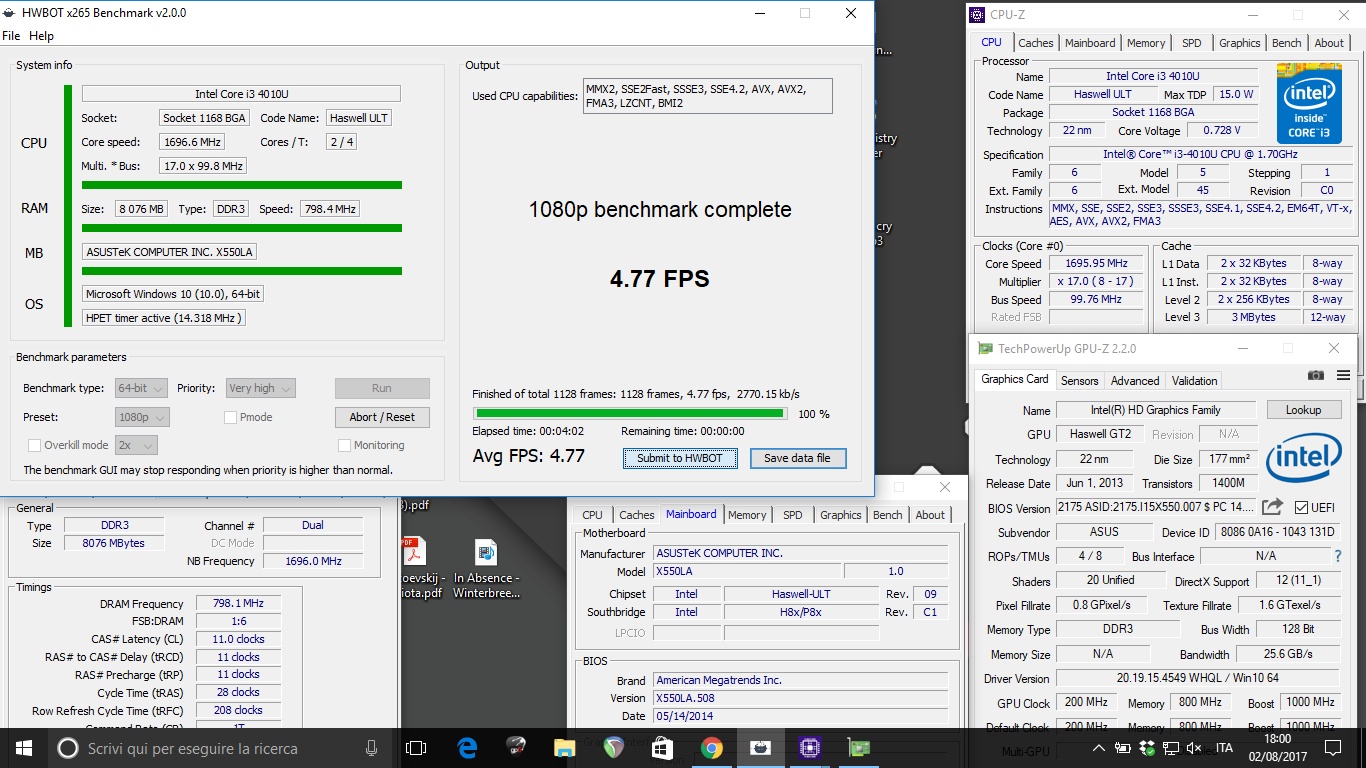Click the Abort / Reset button
This screenshot has width=1366, height=768.
point(382,417)
